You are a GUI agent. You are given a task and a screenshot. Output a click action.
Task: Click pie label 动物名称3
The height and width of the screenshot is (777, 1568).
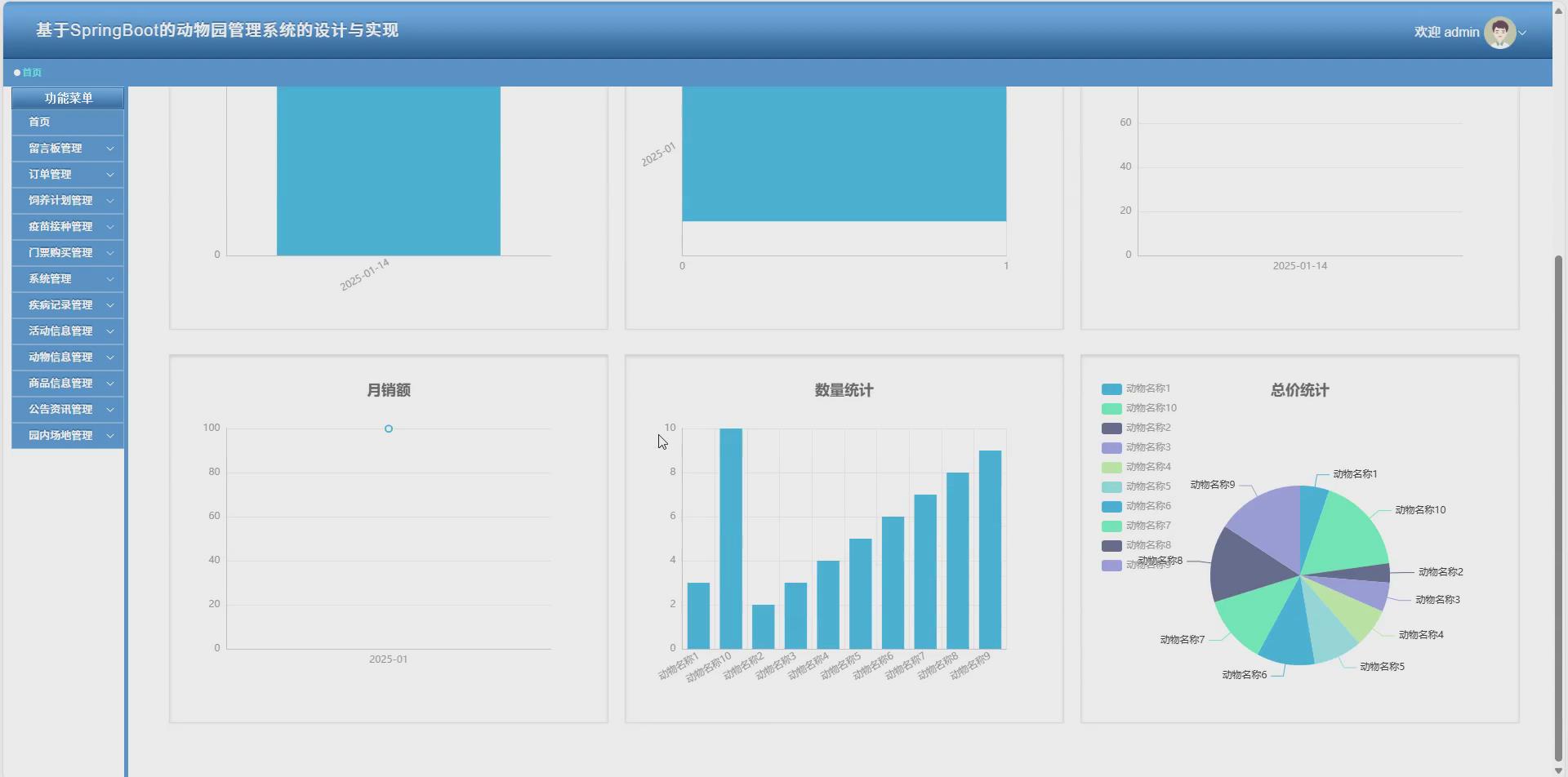click(x=1437, y=600)
